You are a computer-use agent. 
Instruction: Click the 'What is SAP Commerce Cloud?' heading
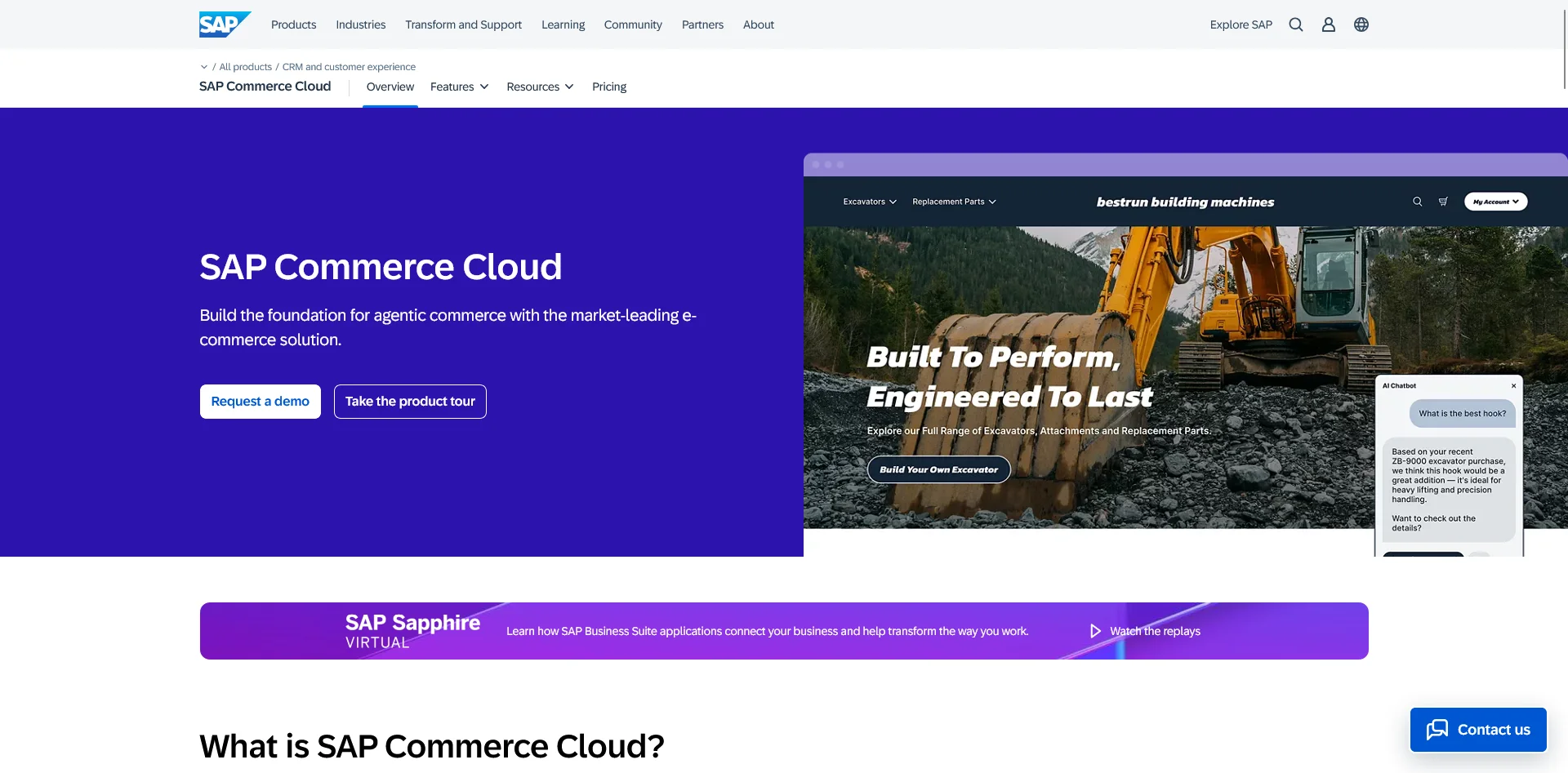[x=432, y=746]
